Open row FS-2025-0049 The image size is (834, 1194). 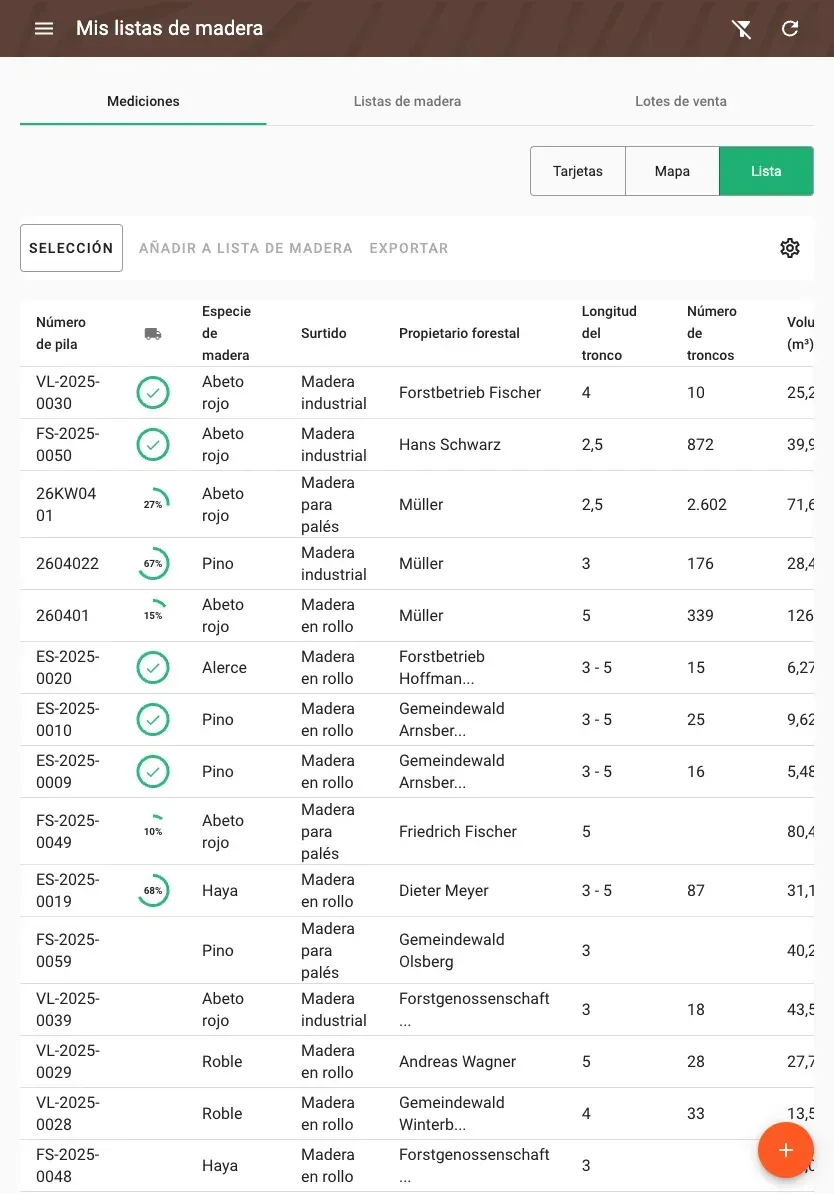(417, 832)
